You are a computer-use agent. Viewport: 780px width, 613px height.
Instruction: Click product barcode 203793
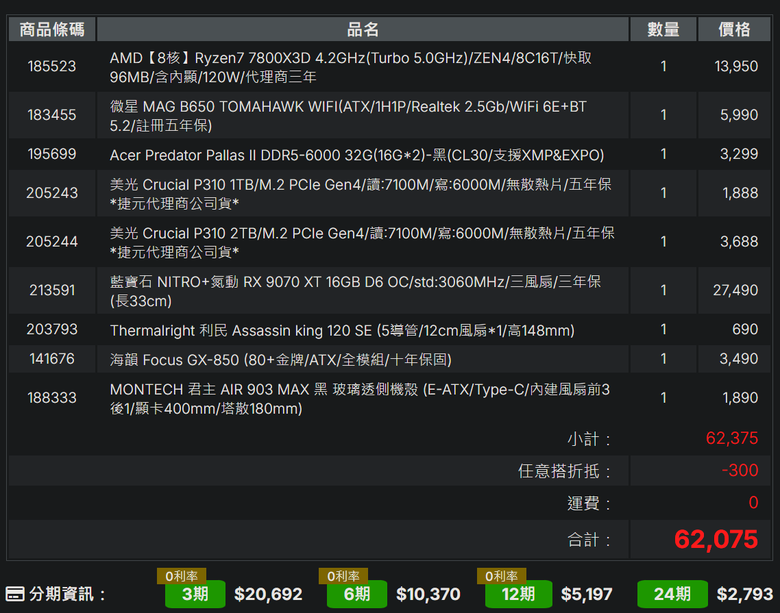(x=52, y=329)
